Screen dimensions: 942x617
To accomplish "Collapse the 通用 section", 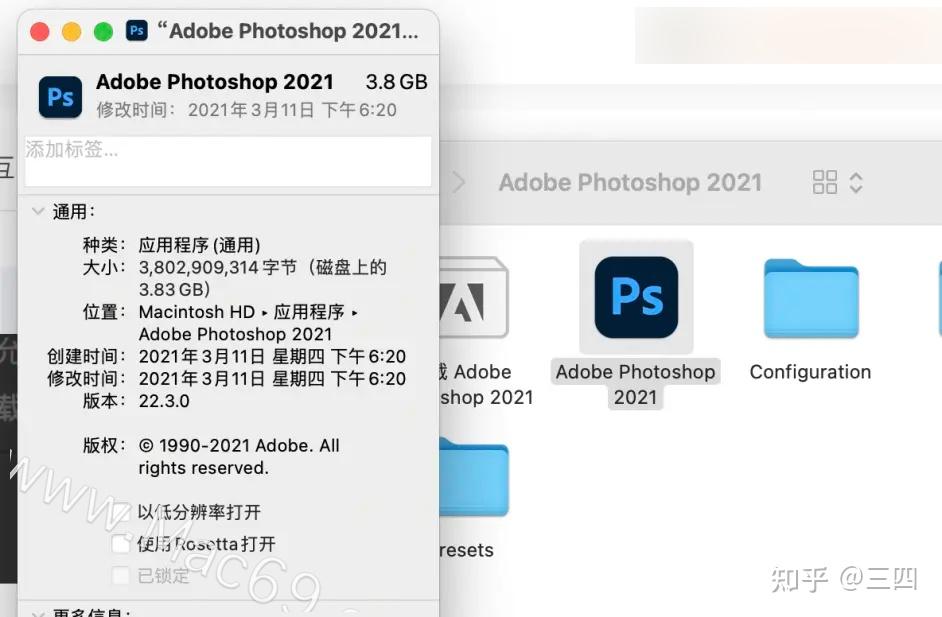I will (x=38, y=211).
